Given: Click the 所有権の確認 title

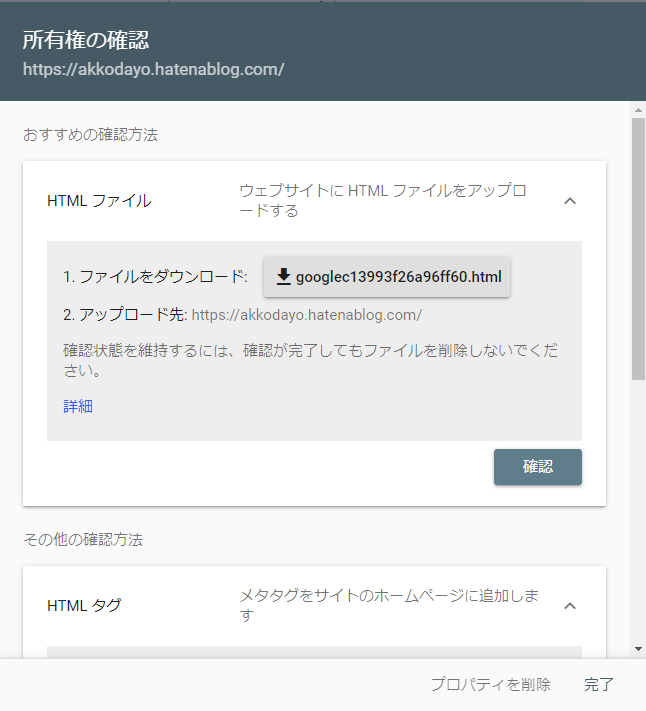Looking at the screenshot, I should click(x=86, y=40).
